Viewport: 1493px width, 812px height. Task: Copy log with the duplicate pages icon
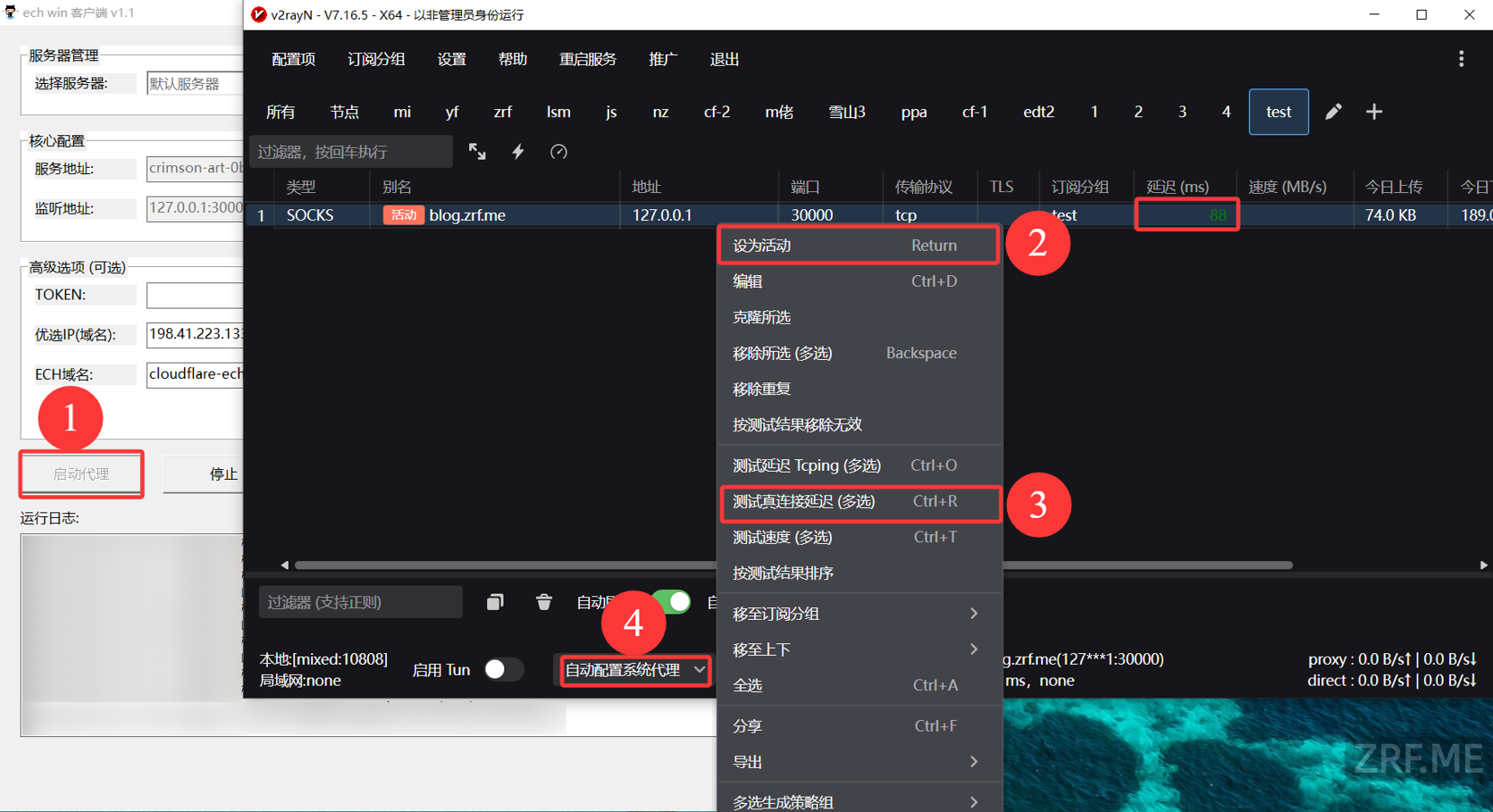tap(495, 602)
